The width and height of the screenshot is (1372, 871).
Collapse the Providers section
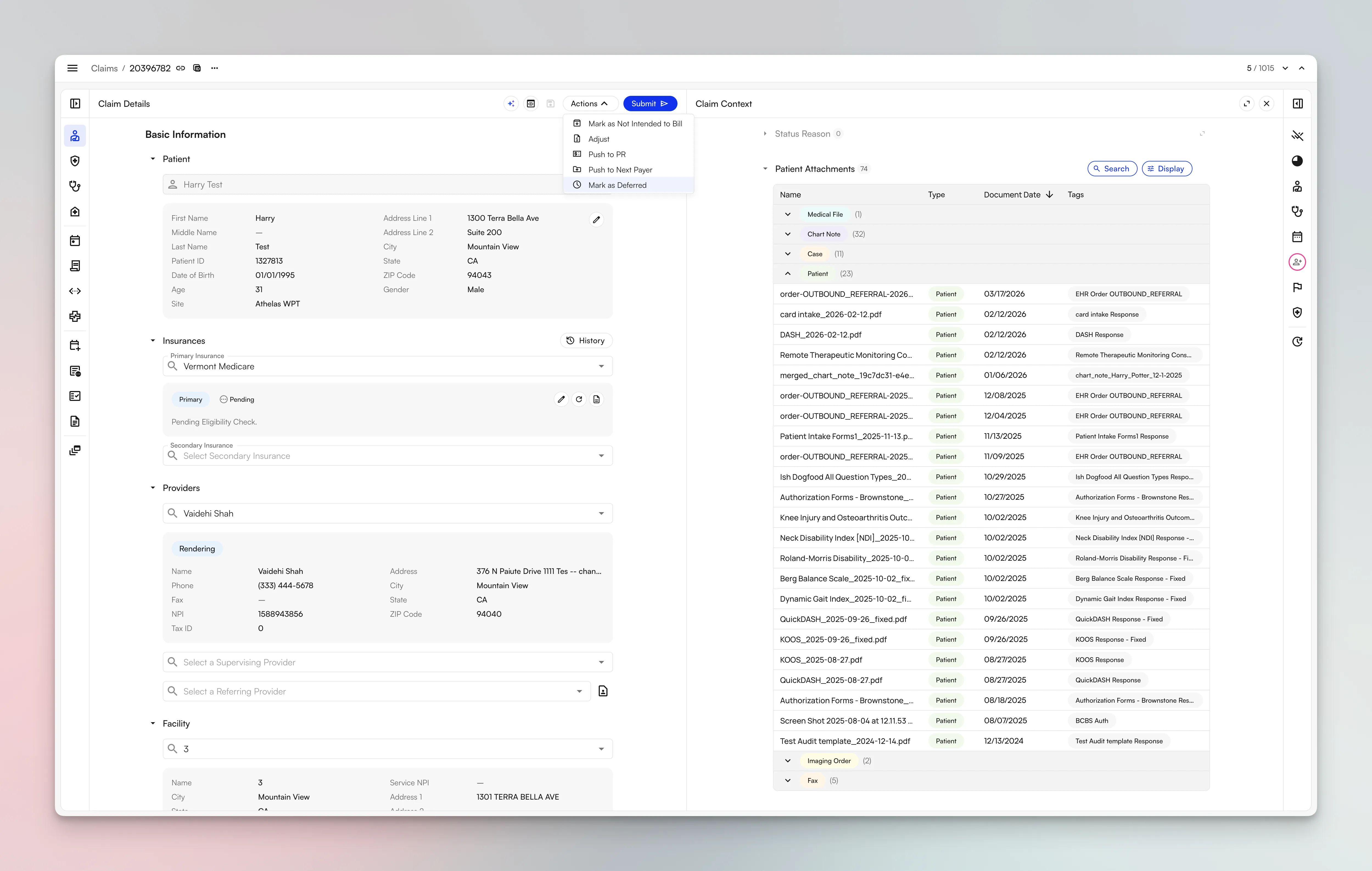(153, 488)
